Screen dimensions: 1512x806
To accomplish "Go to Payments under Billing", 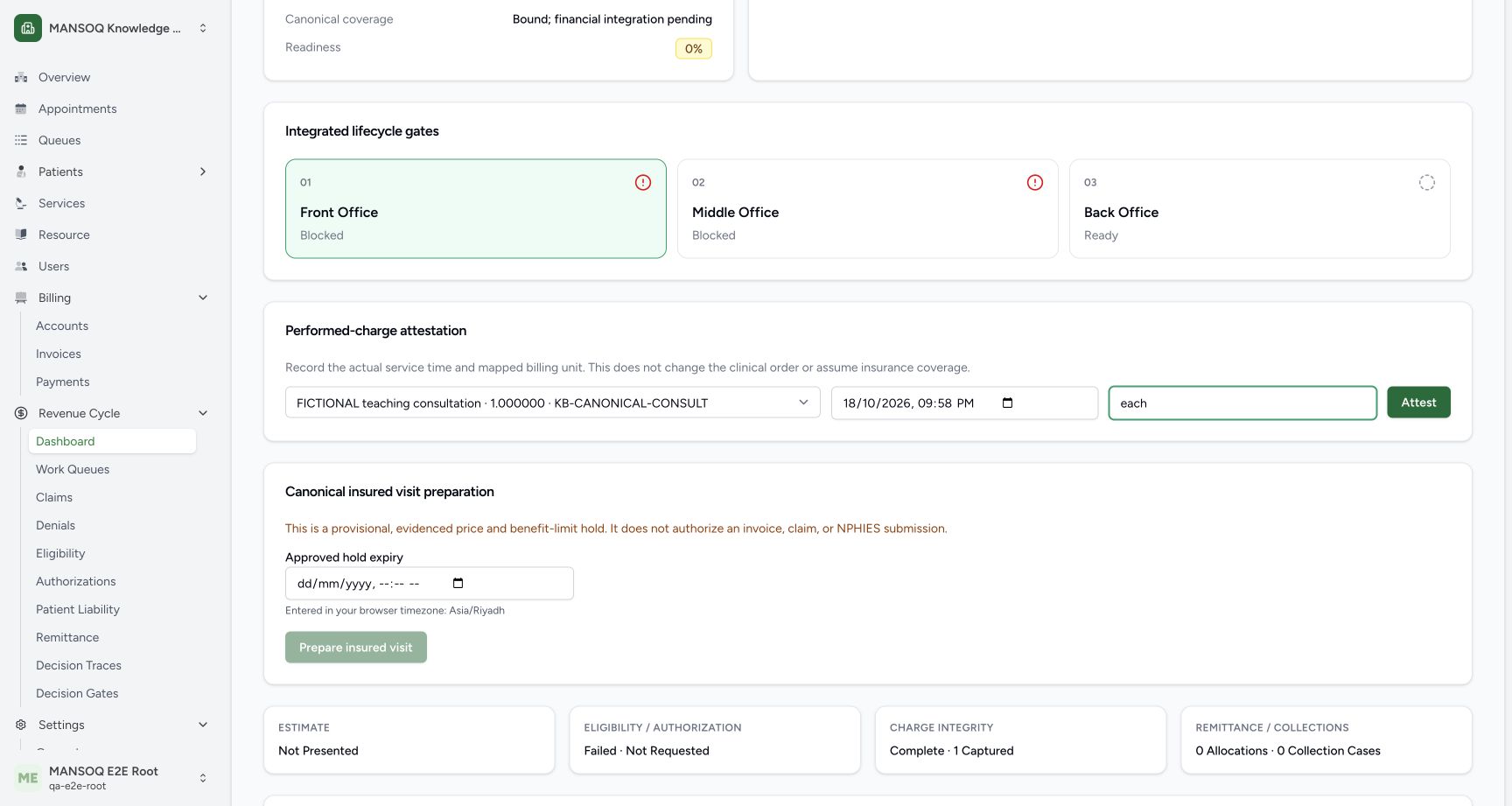I will (63, 382).
